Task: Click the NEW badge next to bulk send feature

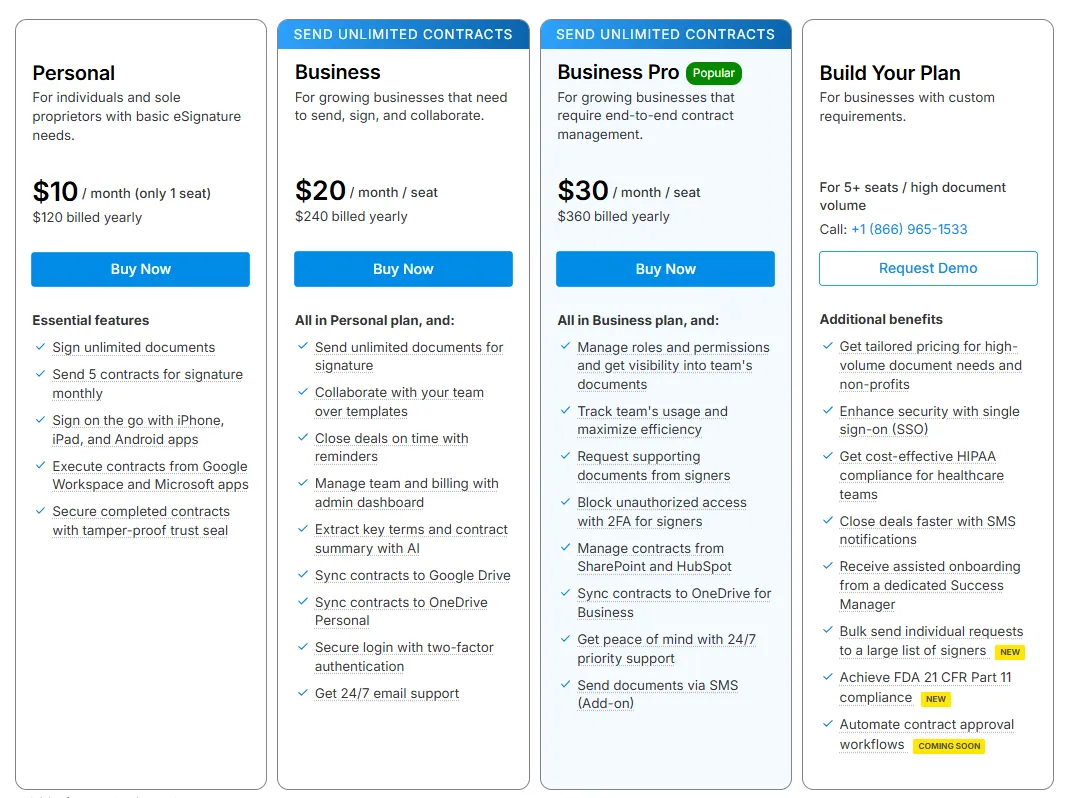Action: 1009,651
